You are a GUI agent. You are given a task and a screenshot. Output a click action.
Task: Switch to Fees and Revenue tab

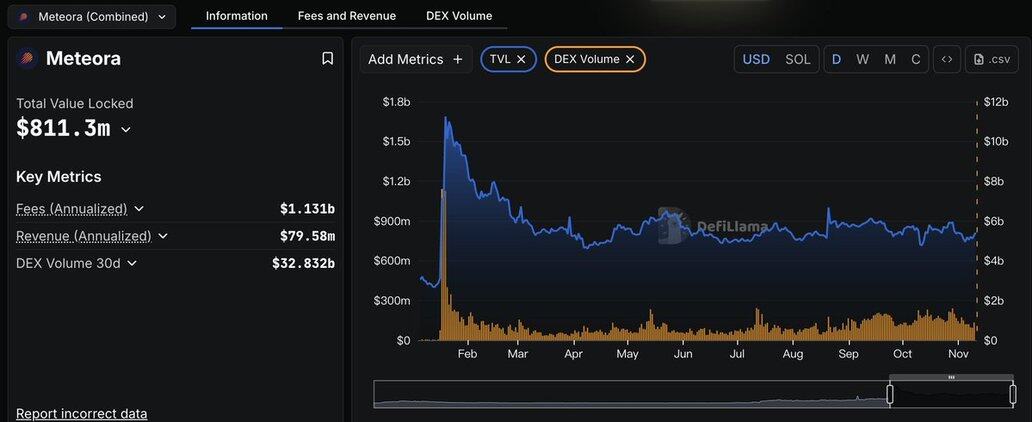pyautogui.click(x=347, y=16)
